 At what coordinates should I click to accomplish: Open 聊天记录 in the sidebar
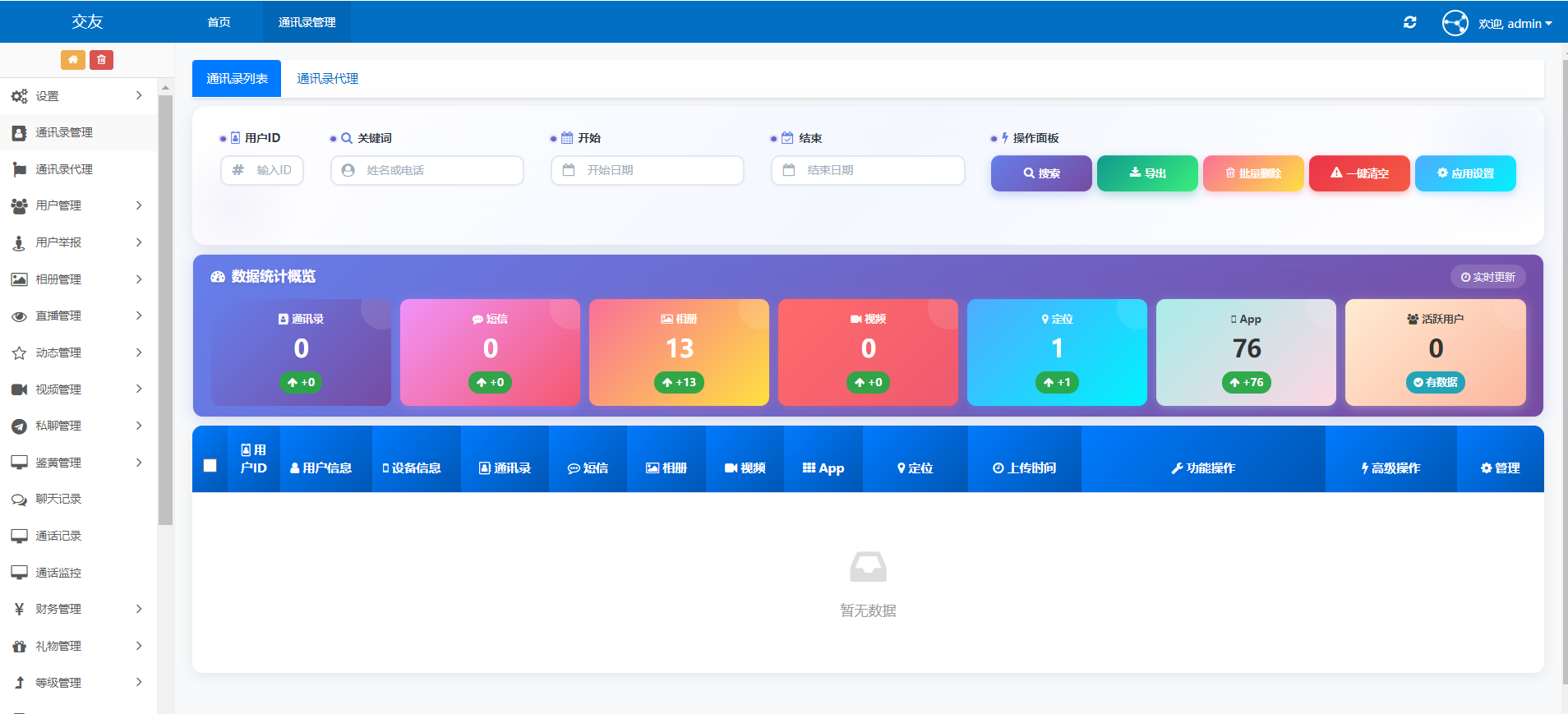(58, 499)
